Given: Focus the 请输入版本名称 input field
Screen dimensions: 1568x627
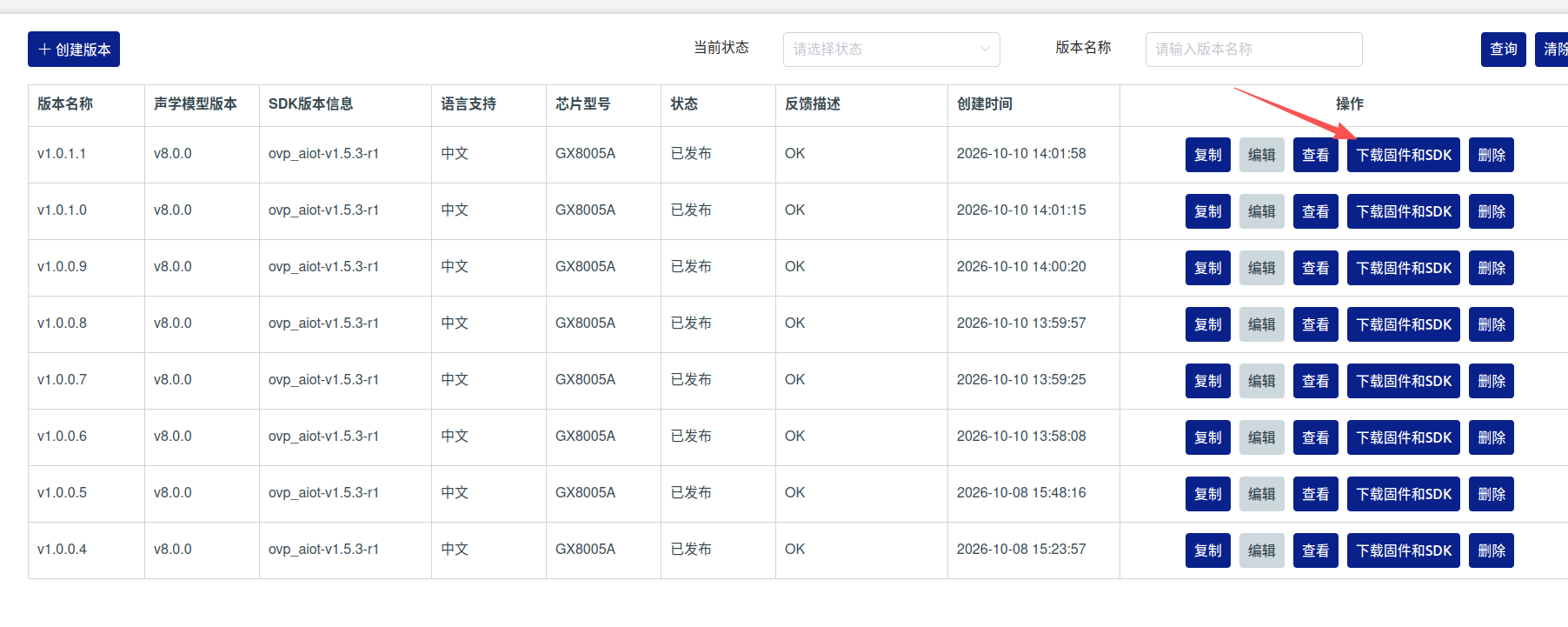Looking at the screenshot, I should click(1253, 50).
